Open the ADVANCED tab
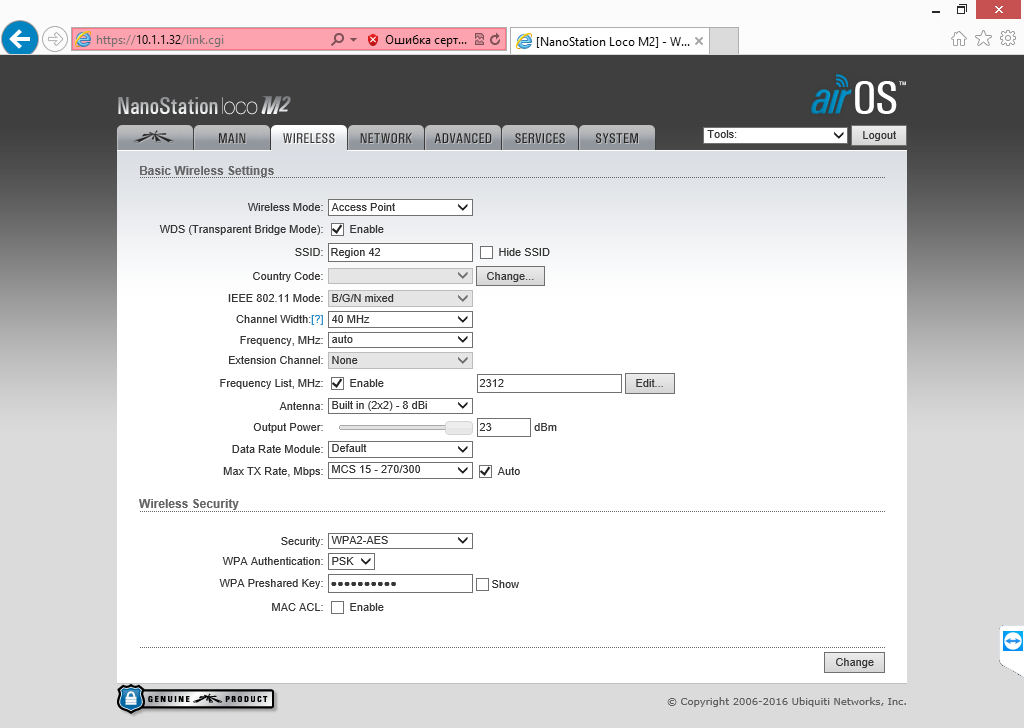 click(463, 138)
